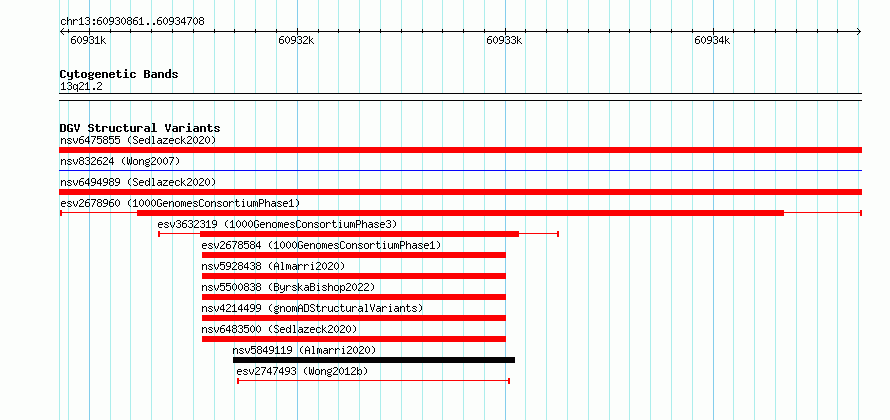Click the red bar for esv2678960

(x=460, y=213)
